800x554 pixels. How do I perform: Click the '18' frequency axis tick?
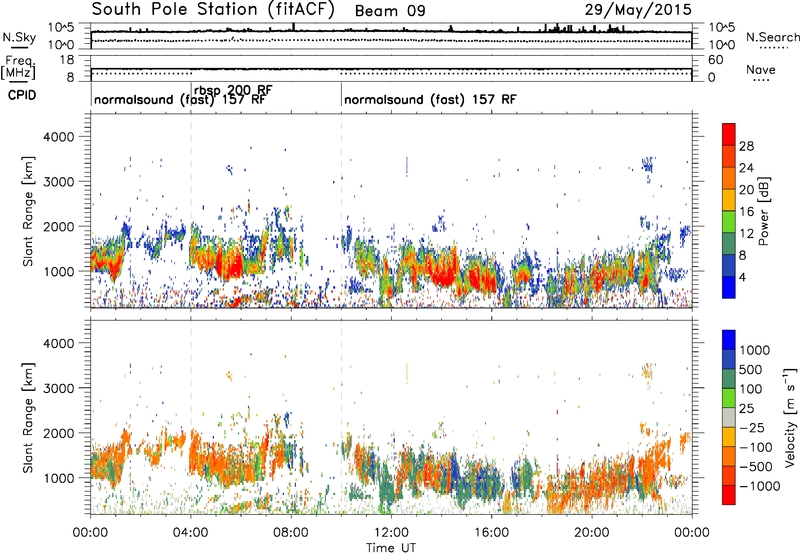pyautogui.click(x=67, y=60)
